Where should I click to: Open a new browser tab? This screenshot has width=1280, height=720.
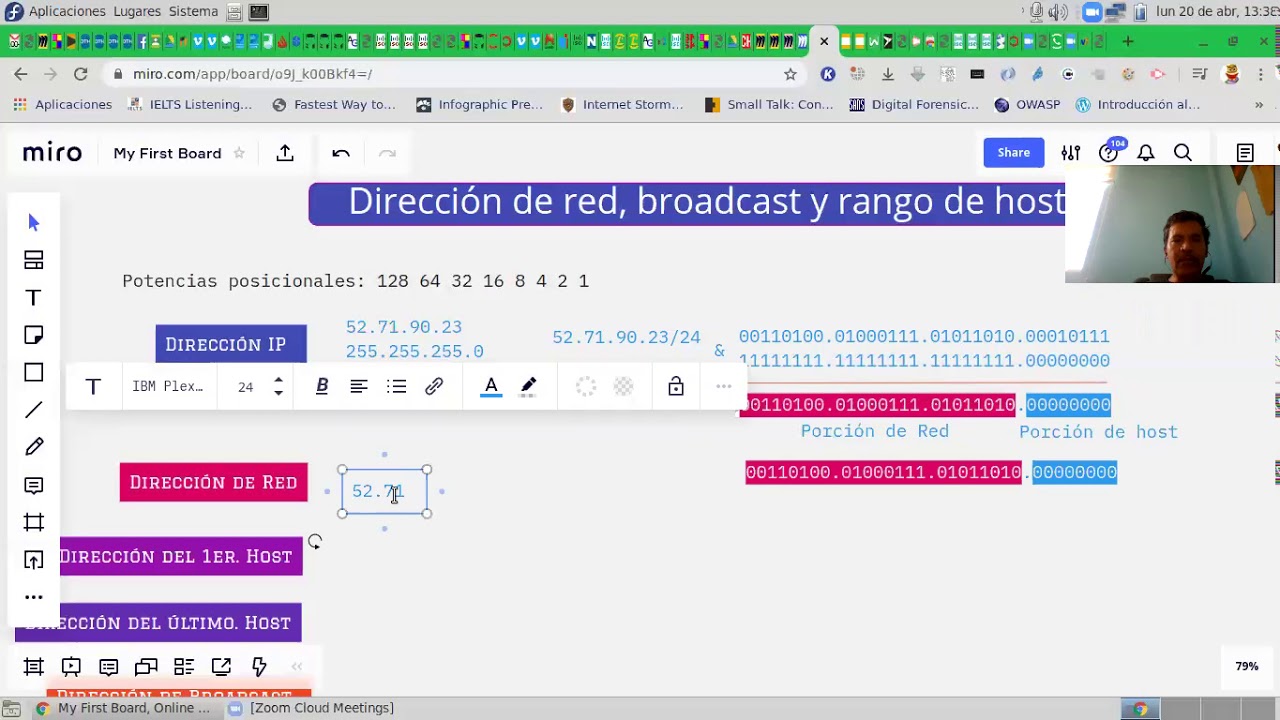coord(1128,41)
